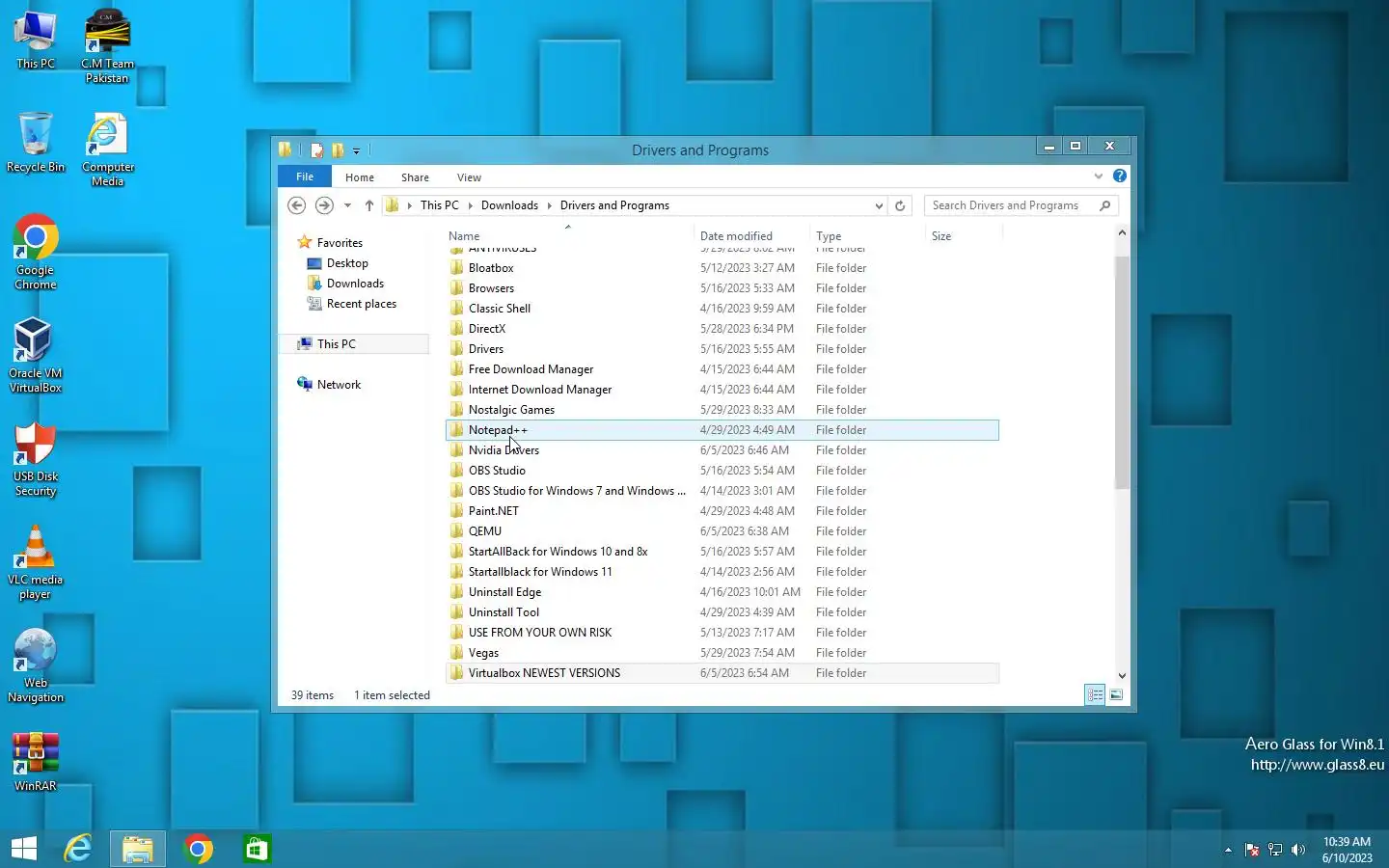Viewport: 1389px width, 868px height.
Task: Customize Quick Access Toolbar dropdown arrow
Action: point(357,150)
